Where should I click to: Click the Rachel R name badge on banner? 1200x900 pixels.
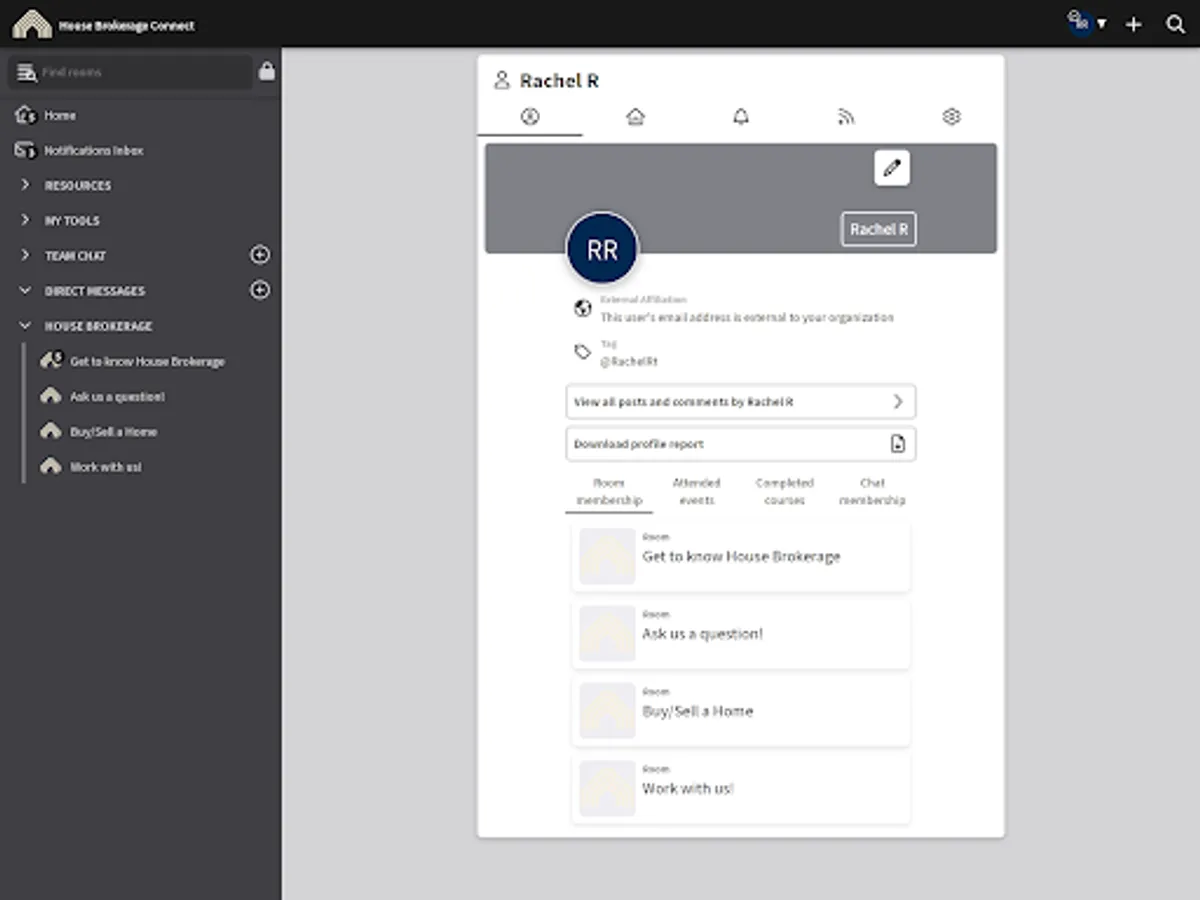tap(879, 229)
